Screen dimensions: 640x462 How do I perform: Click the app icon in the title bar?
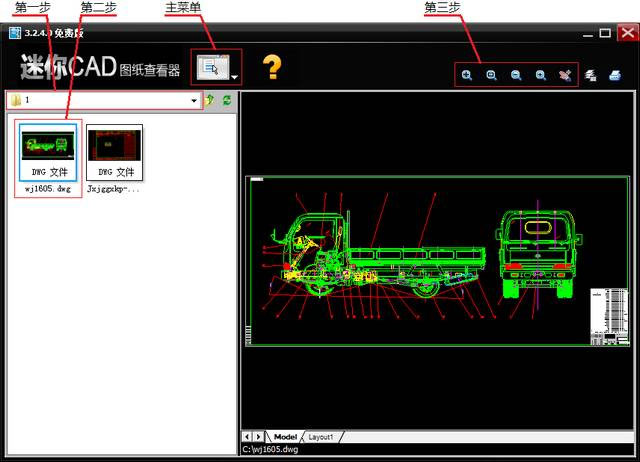(x=15, y=33)
